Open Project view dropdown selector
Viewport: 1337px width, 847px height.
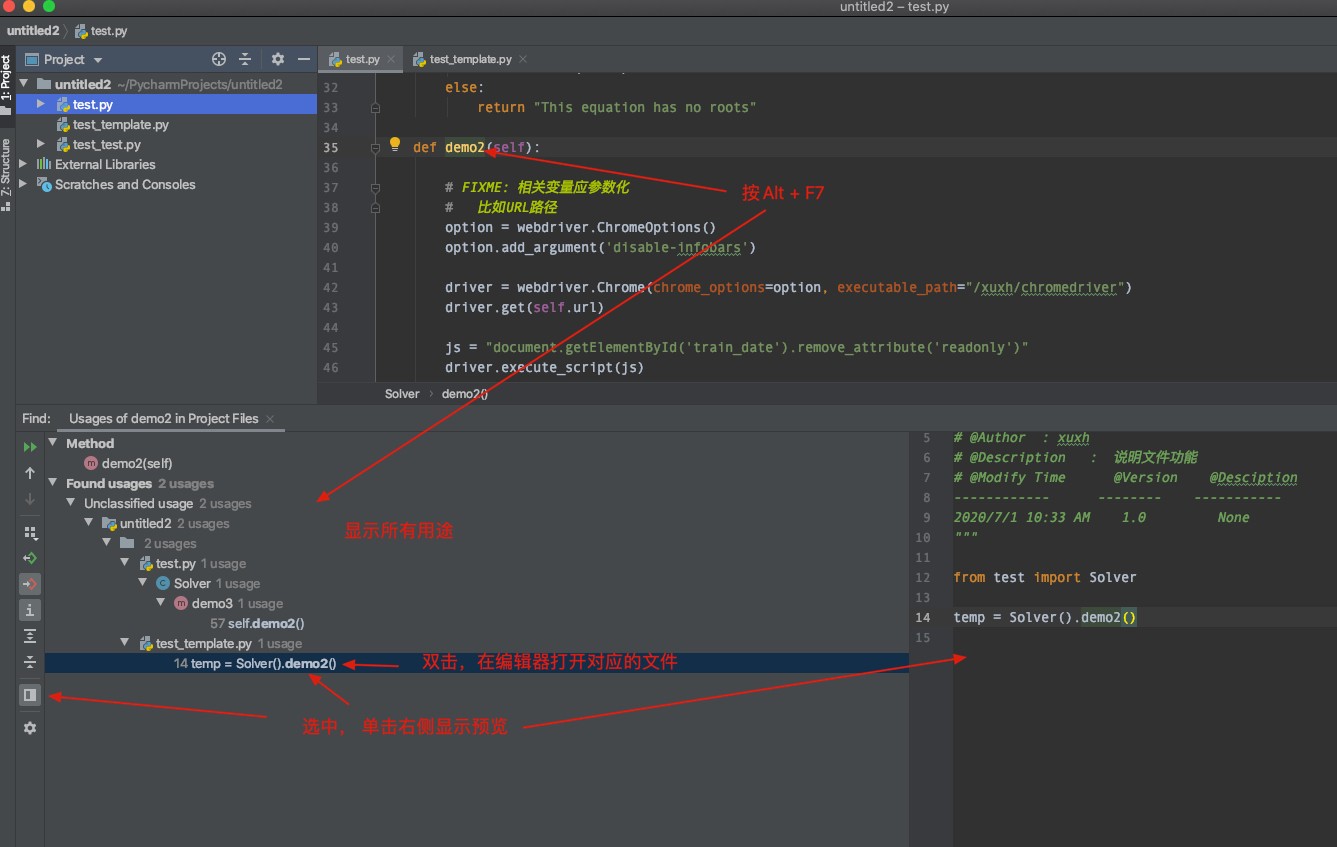coord(64,59)
